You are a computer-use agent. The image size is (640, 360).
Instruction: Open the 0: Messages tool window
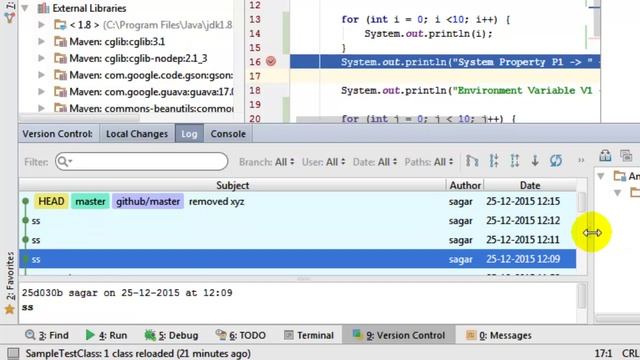pos(499,336)
